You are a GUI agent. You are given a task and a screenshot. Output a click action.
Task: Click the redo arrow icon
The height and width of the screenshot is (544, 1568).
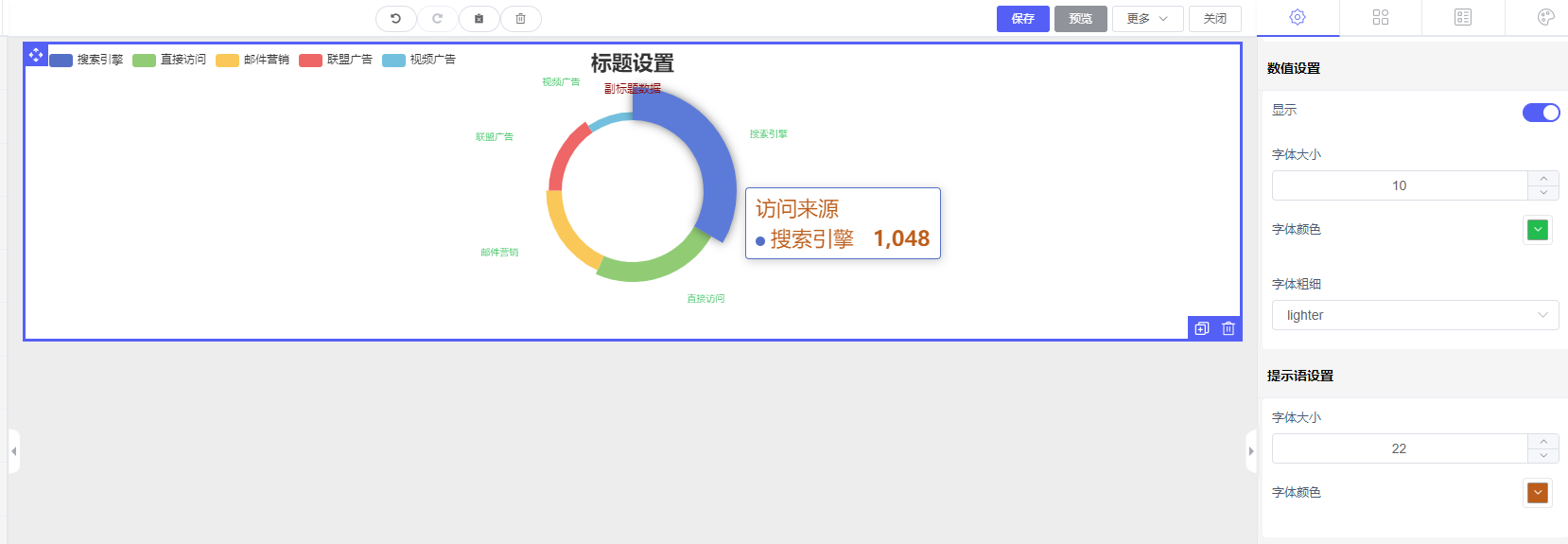pyautogui.click(x=437, y=19)
